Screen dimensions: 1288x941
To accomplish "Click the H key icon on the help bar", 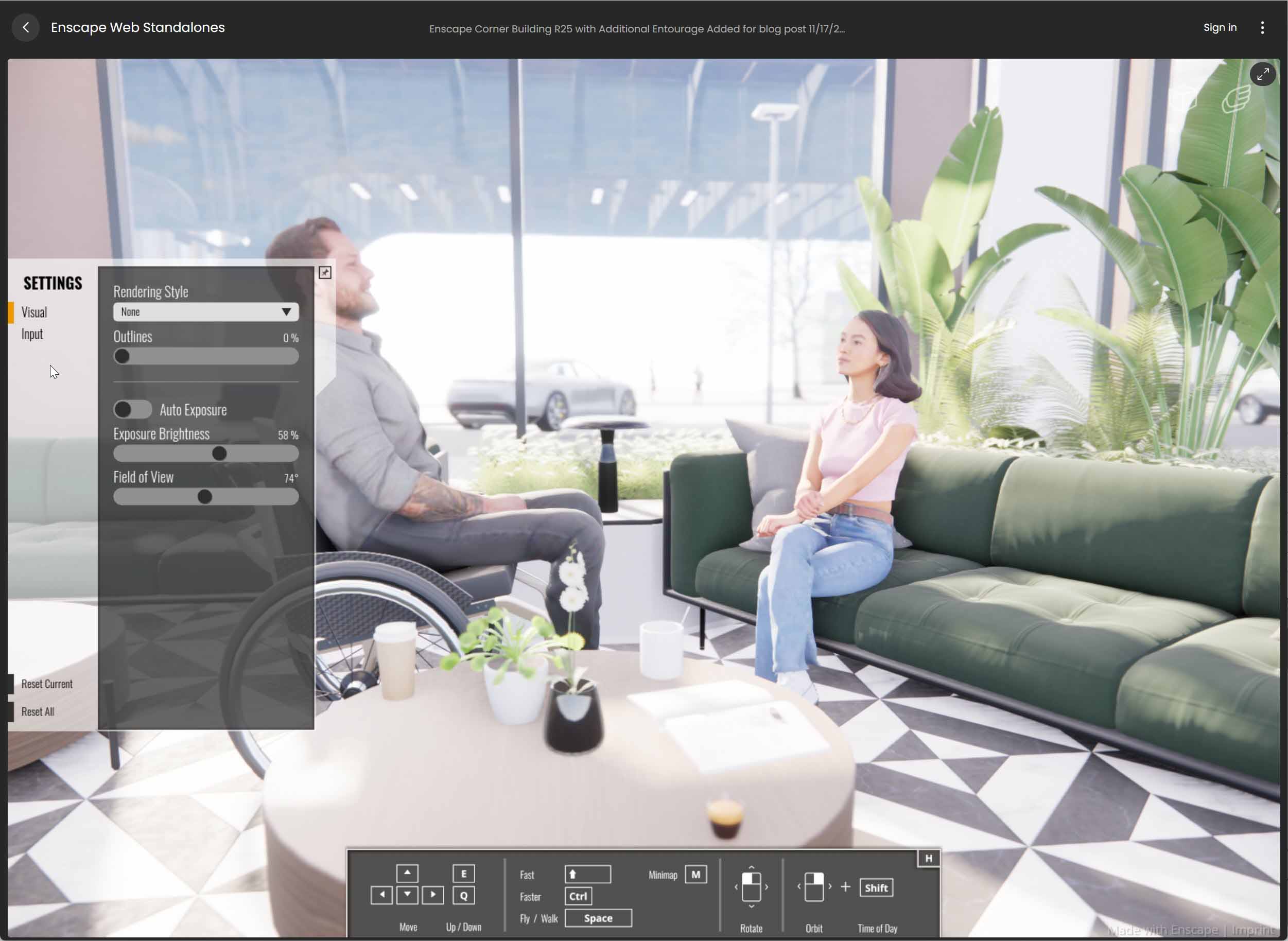I will click(x=929, y=858).
